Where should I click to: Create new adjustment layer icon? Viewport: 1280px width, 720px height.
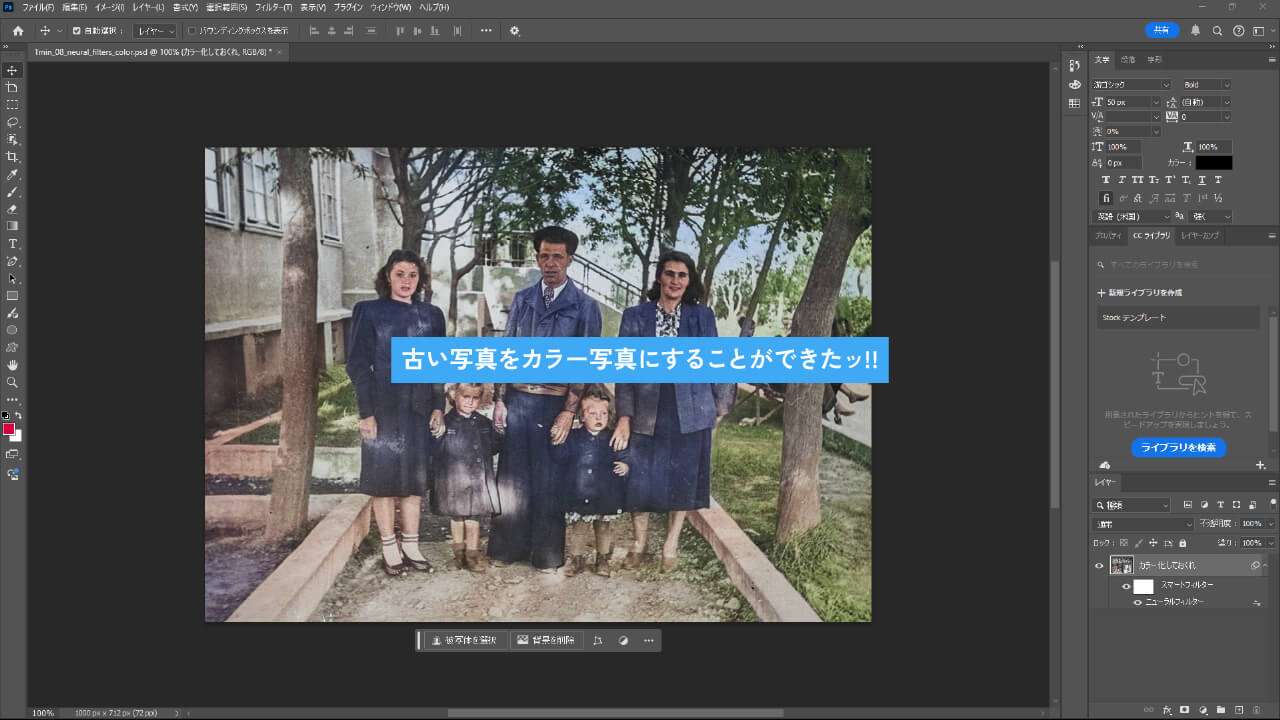click(1203, 710)
